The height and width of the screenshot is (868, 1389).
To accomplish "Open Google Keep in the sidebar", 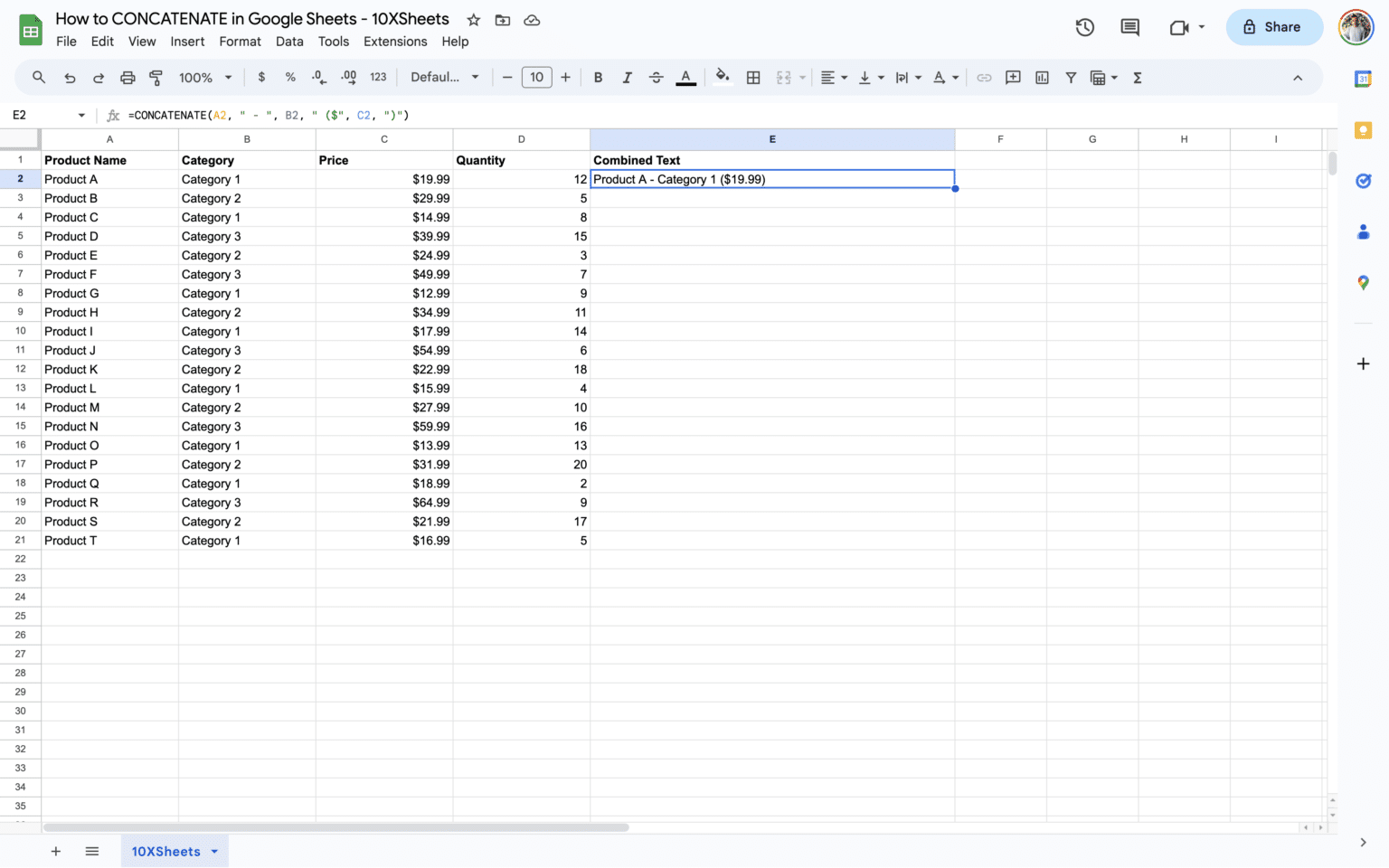I will point(1363,130).
